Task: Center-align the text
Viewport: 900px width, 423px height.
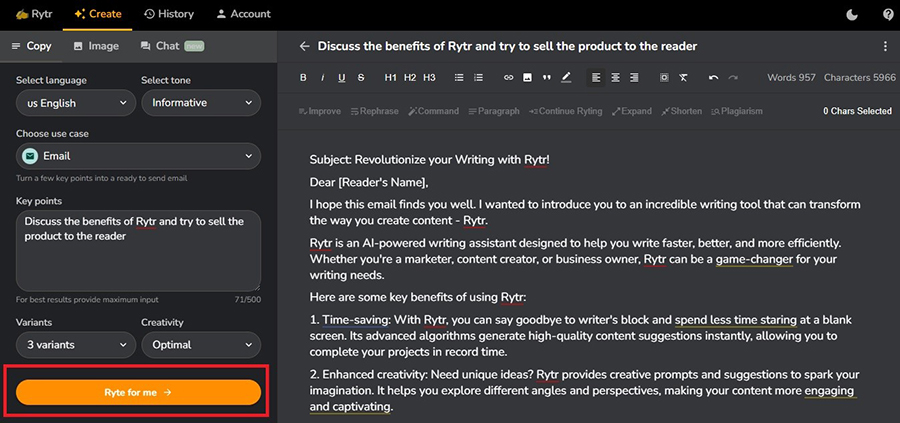Action: pos(615,78)
